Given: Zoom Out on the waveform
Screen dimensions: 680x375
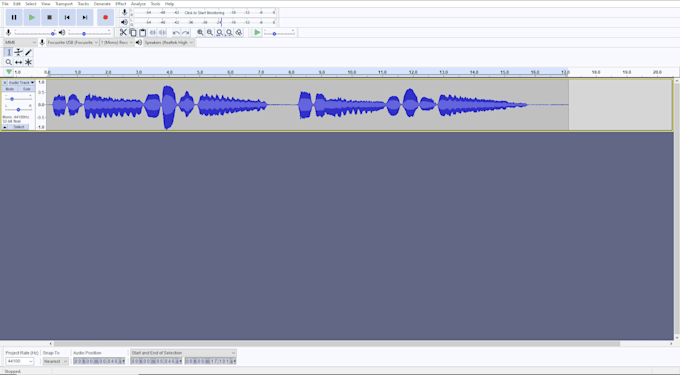Looking at the screenshot, I should tap(209, 33).
